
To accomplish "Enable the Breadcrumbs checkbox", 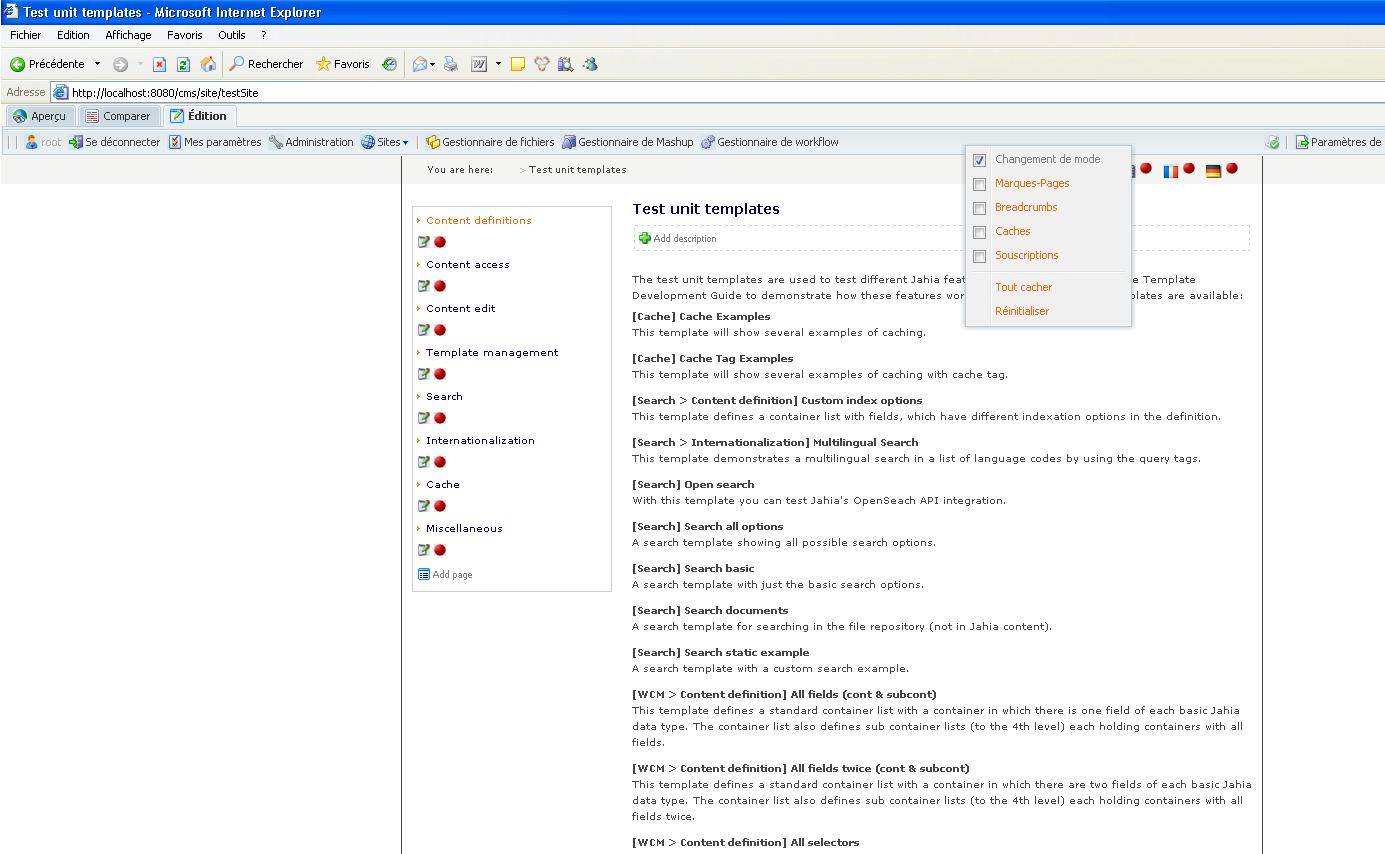I will 980,208.
